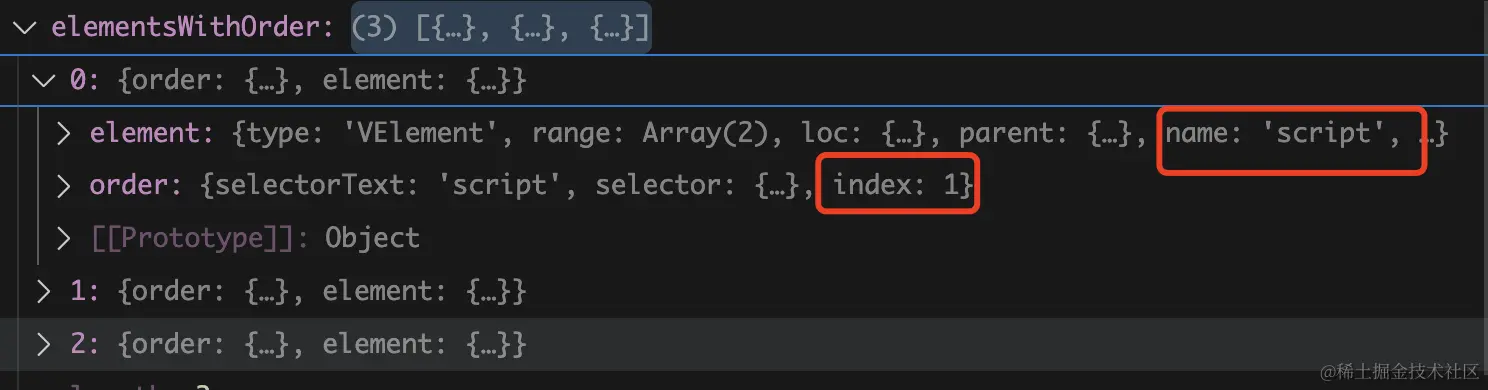Click the item 0 object preview text
The height and width of the screenshot is (390, 1488).
322,80
